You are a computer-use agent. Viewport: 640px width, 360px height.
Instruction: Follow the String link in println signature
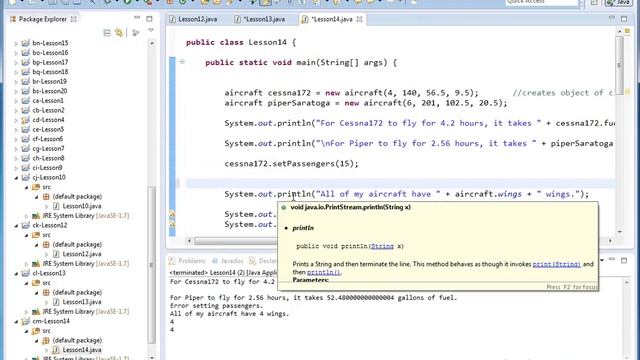[x=382, y=246]
